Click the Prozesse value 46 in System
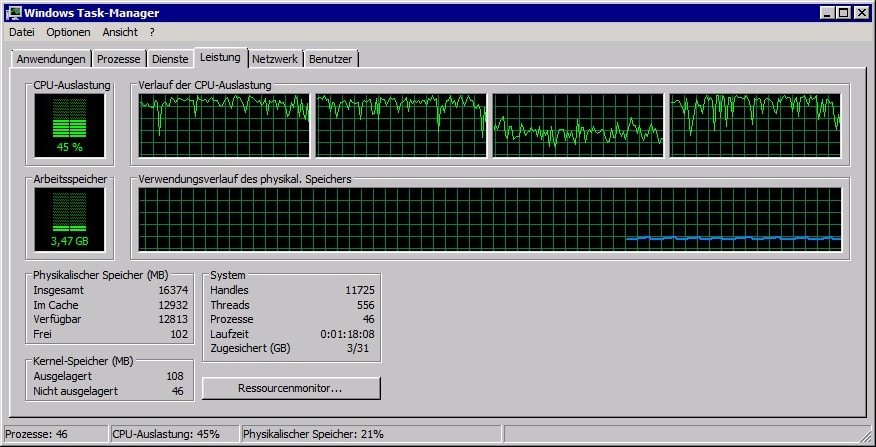Image resolution: width=876 pixels, height=447 pixels. pos(369,320)
